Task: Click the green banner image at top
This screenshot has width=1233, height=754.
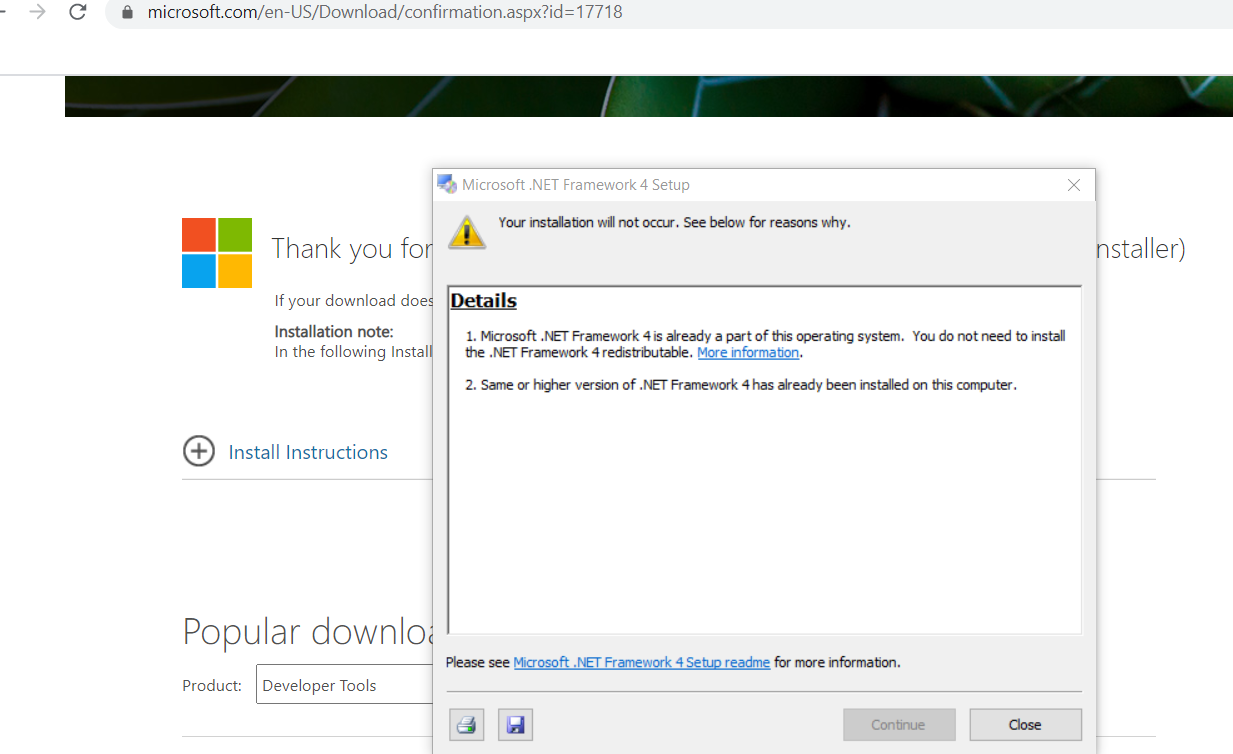Action: (649, 96)
